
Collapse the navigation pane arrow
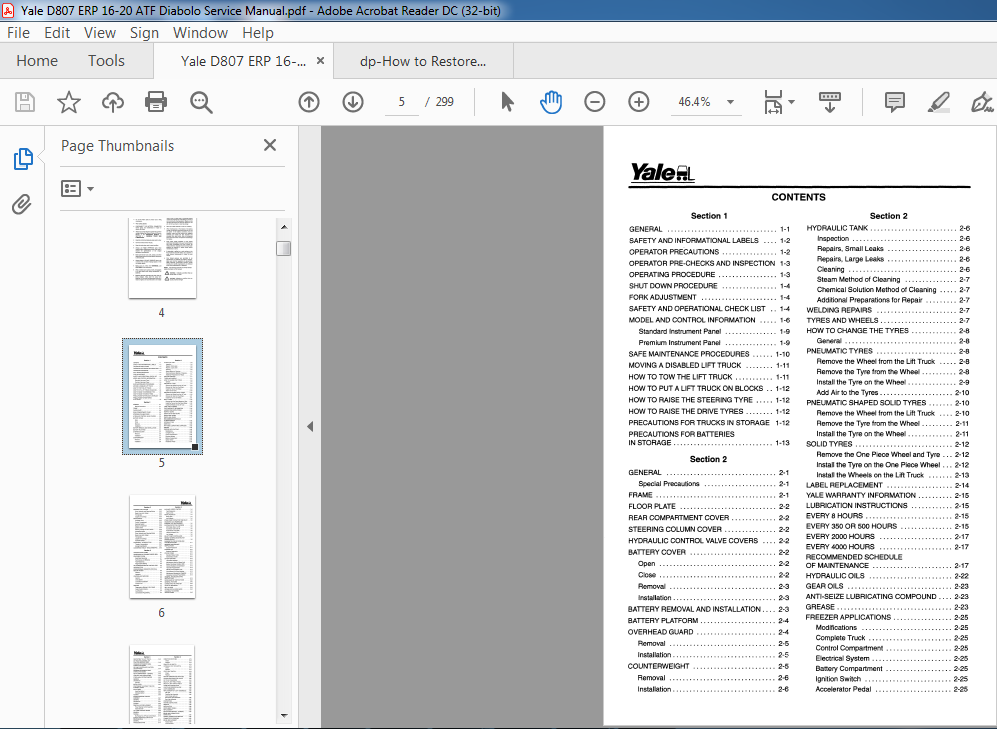(310, 426)
